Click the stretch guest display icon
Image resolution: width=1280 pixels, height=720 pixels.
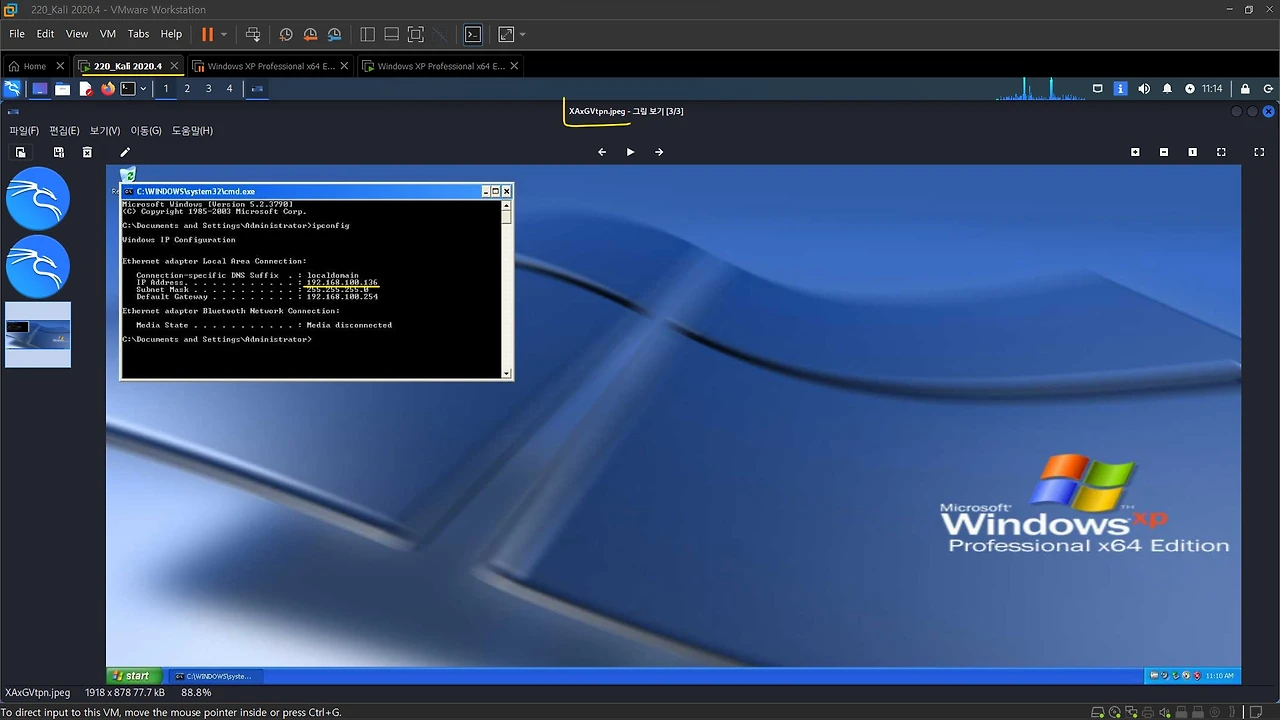coord(506,34)
